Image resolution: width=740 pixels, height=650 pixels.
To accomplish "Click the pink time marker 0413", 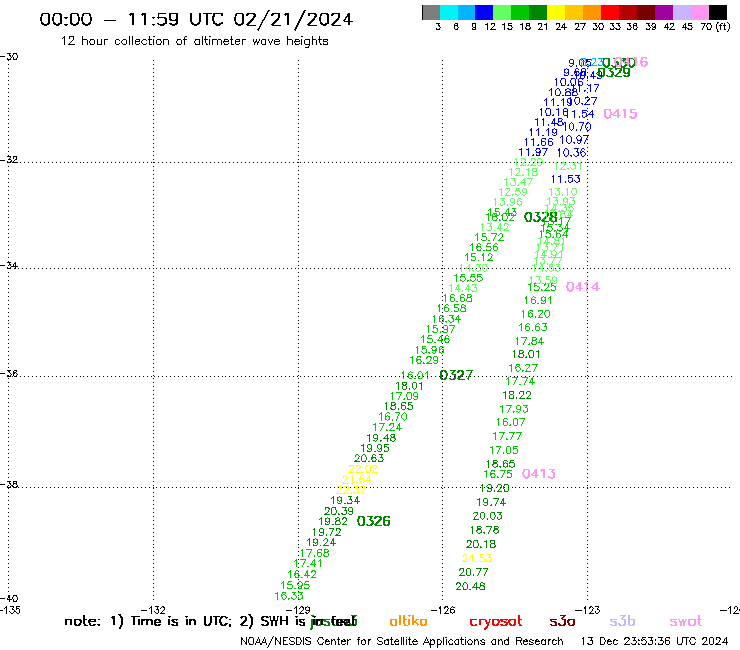I will pyautogui.click(x=538, y=473).
